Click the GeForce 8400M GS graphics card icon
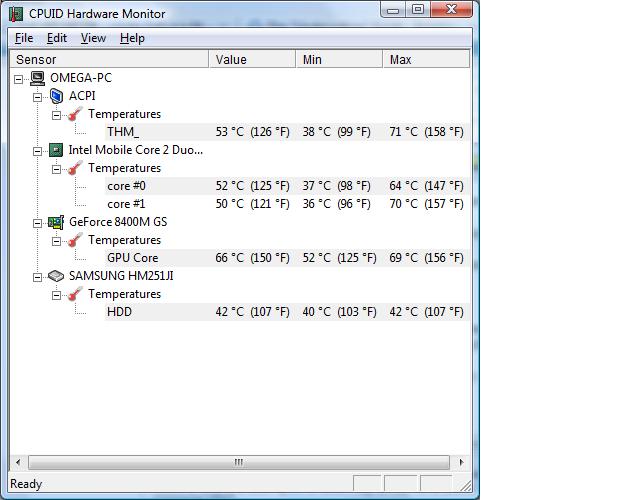Viewport: 640px width, 500px height. click(x=56, y=222)
